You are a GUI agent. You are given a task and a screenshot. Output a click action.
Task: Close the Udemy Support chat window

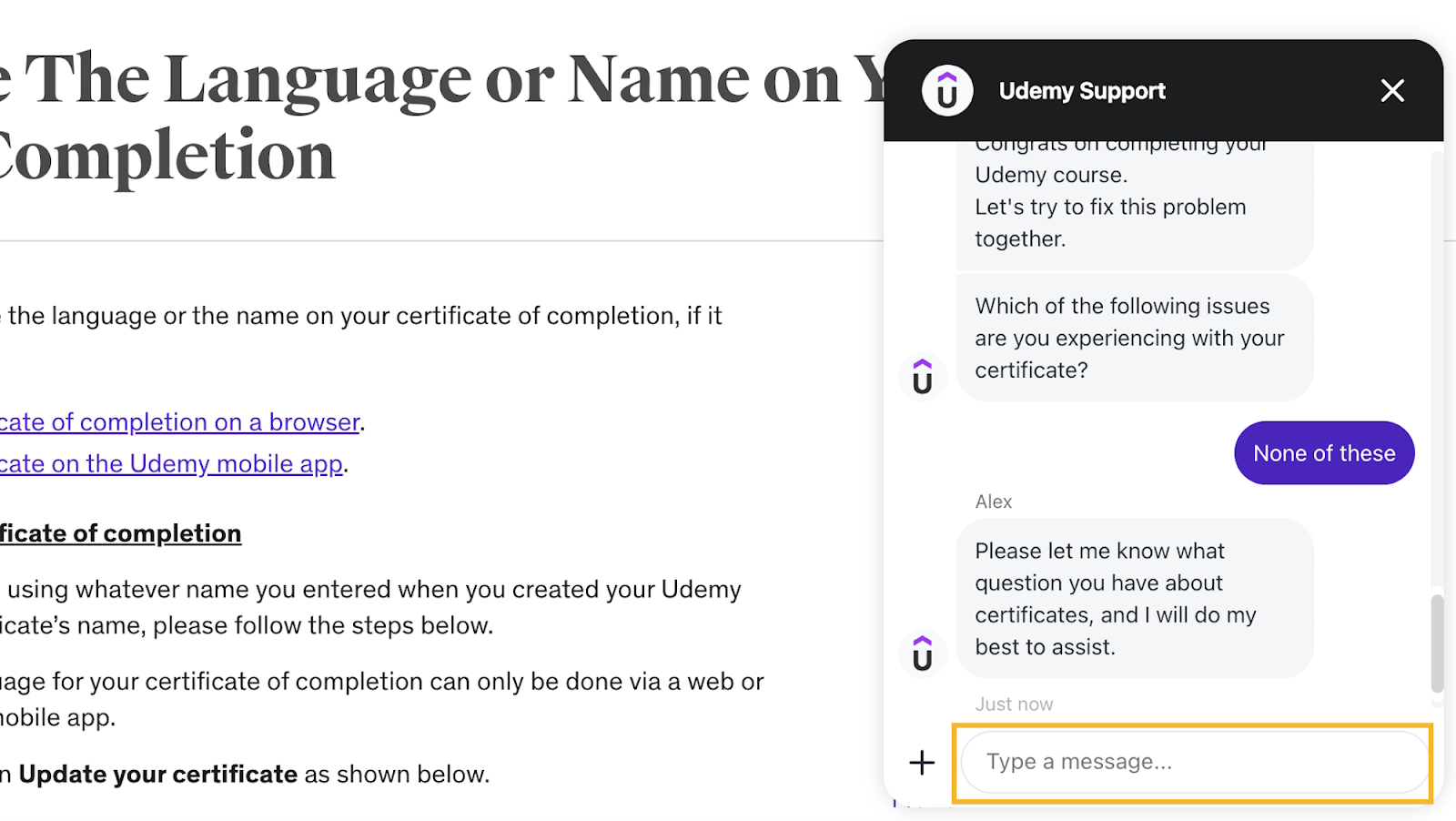coord(1392,90)
